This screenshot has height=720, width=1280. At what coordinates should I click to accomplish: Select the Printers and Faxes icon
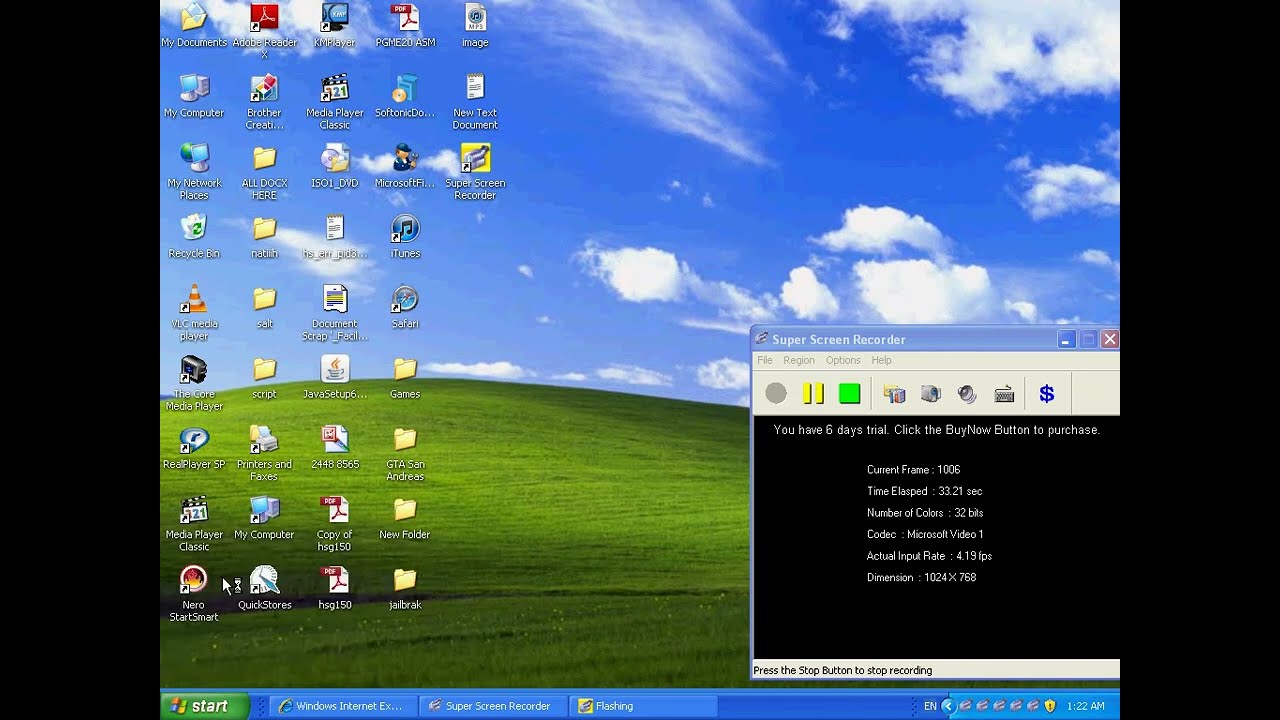(264, 453)
